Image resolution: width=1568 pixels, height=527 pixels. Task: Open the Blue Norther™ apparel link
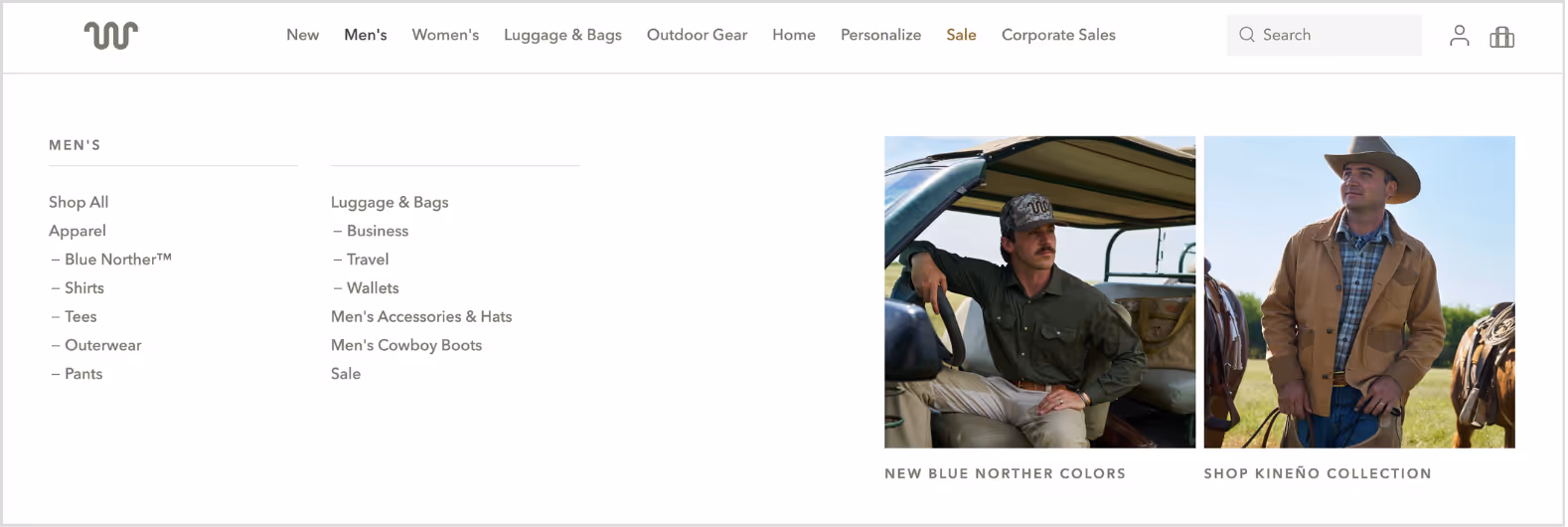(111, 260)
